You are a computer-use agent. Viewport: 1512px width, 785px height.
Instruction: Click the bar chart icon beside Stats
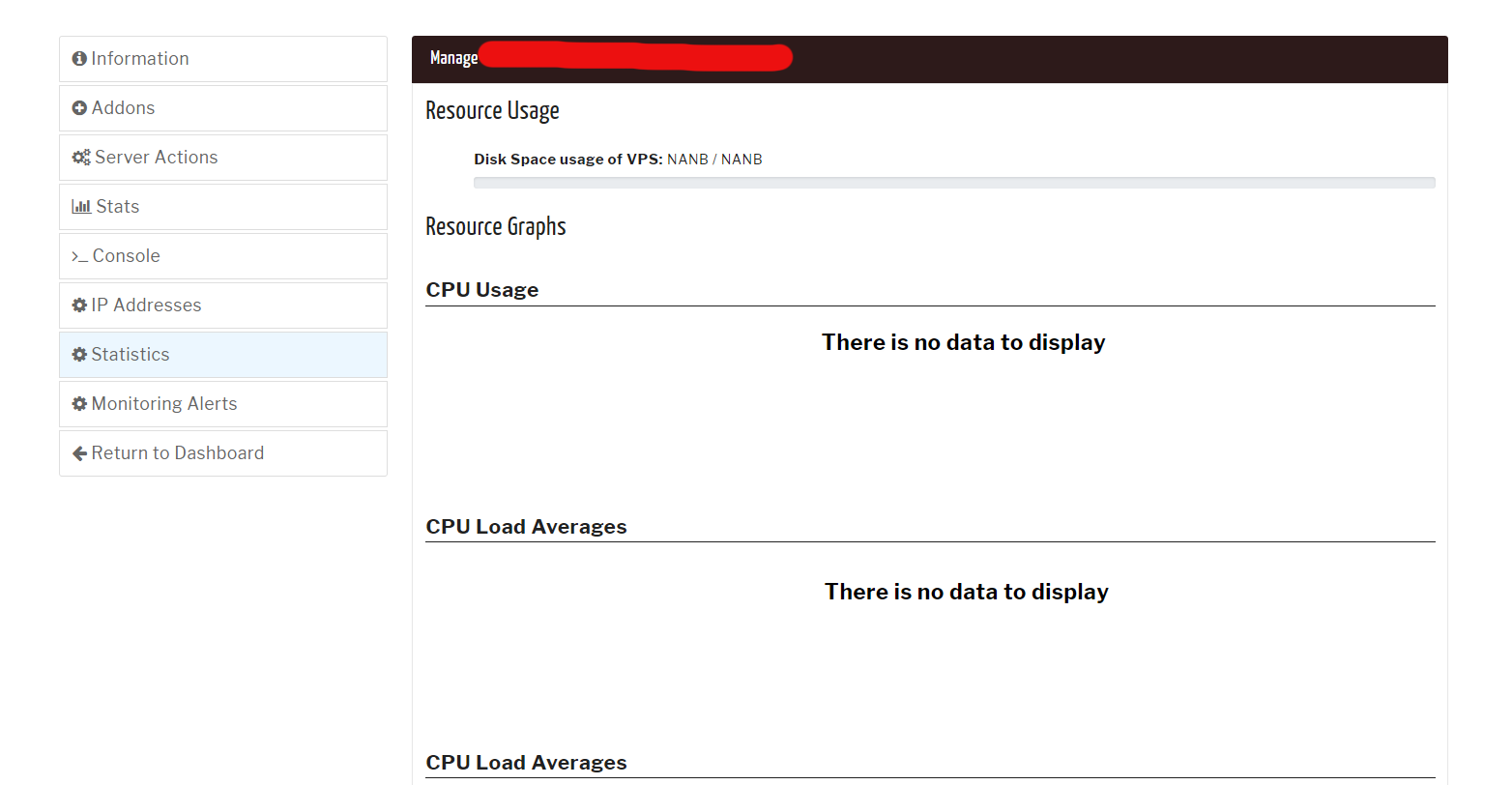tap(81, 207)
